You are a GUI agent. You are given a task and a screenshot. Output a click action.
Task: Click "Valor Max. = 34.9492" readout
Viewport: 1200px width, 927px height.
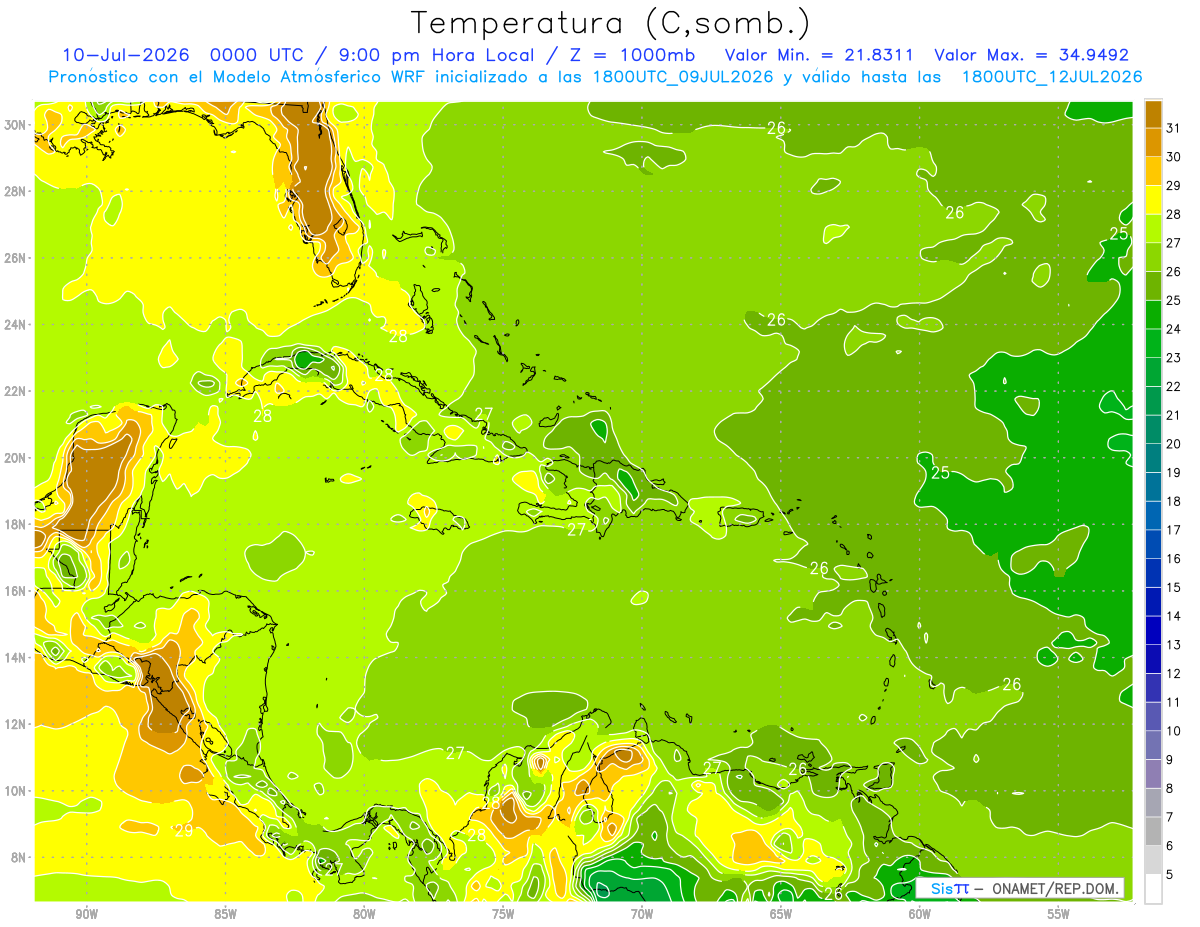pyautogui.click(x=1032, y=55)
